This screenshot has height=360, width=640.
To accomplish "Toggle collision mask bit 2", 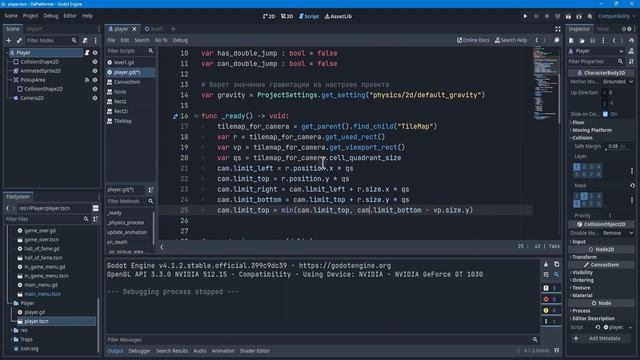I will pyautogui.click(x=584, y=196).
